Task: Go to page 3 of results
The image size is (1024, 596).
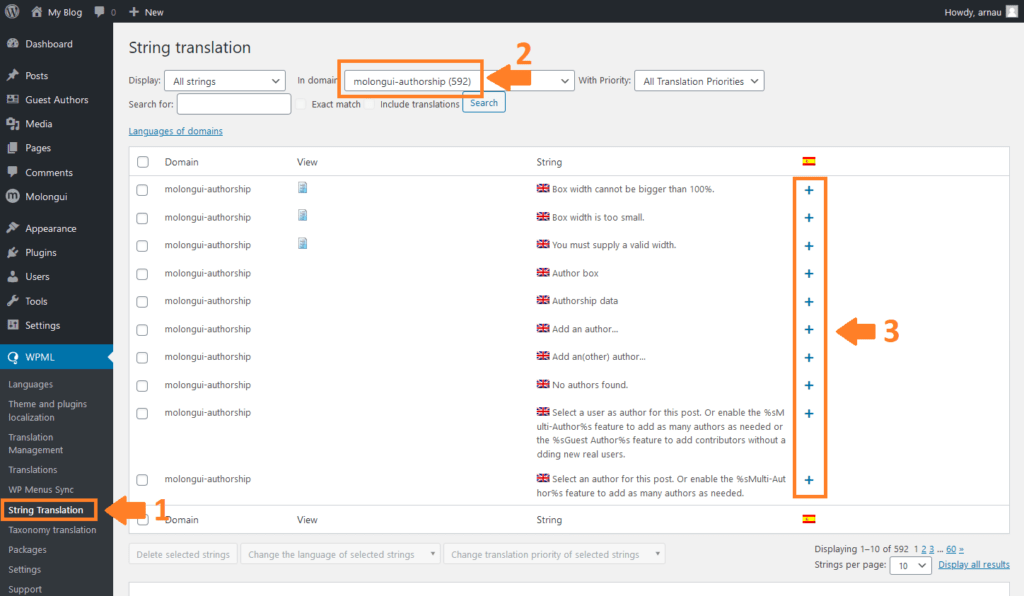Action: pos(931,549)
